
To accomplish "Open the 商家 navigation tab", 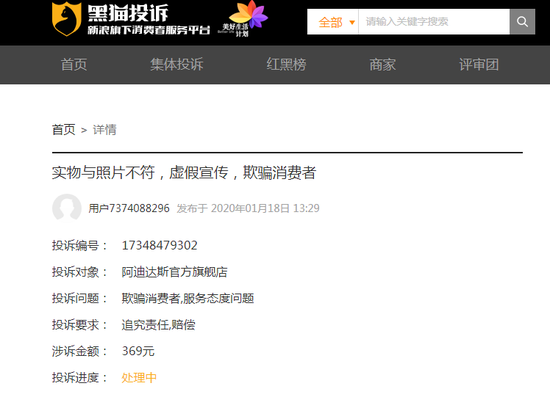I will [382, 65].
